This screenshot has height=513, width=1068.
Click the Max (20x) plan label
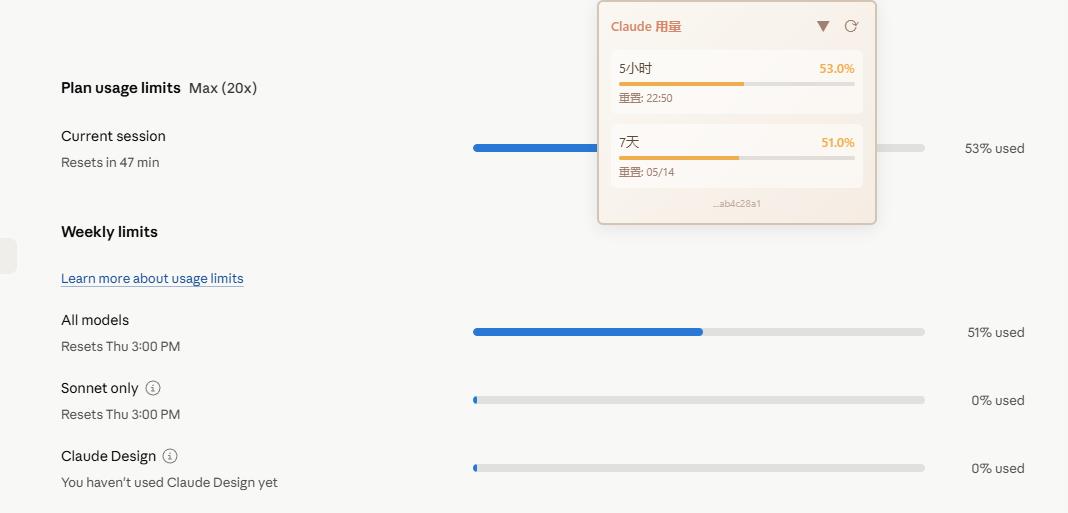pos(223,88)
